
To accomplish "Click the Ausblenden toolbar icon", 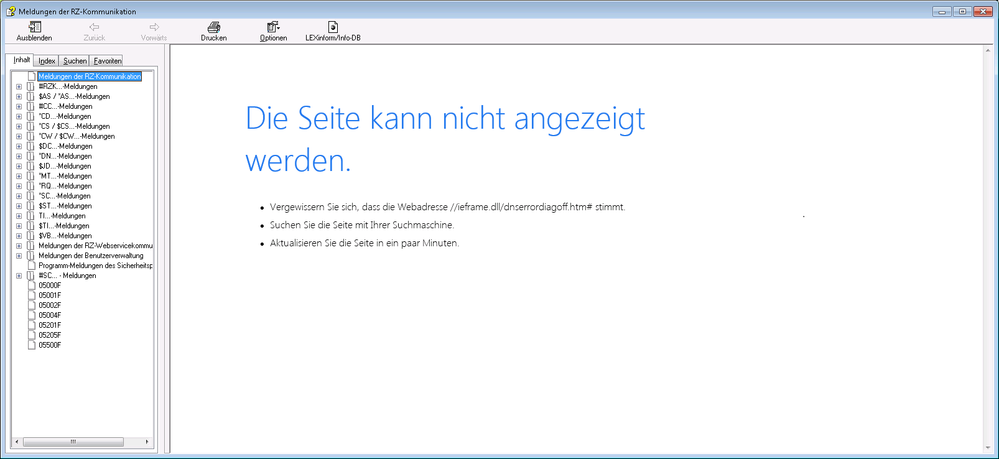I will pos(34,27).
